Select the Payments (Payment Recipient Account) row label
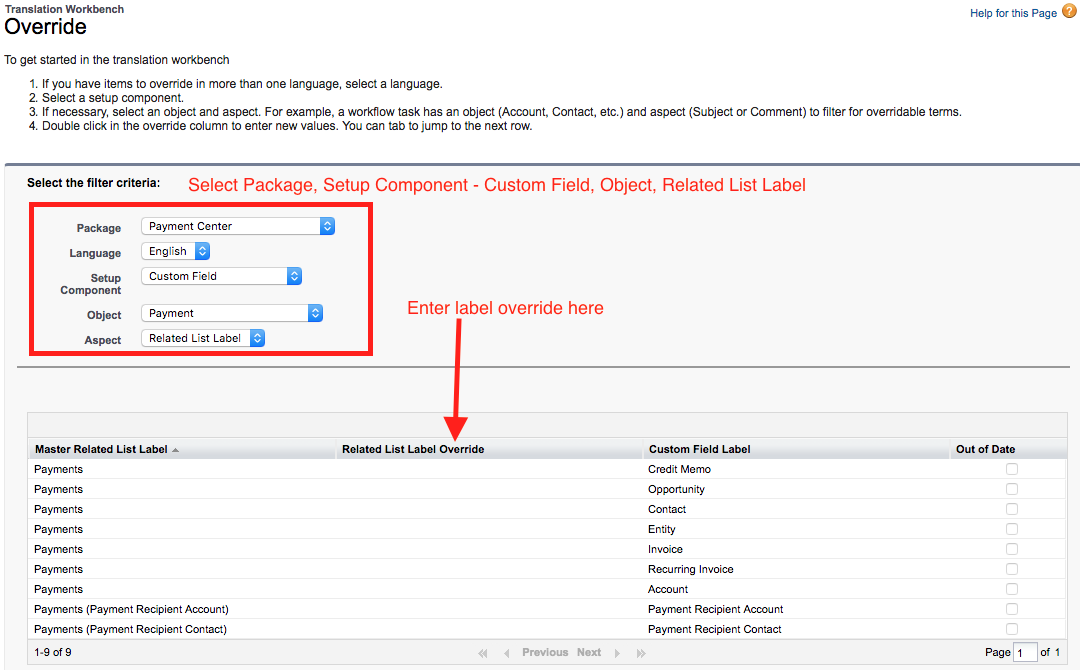This screenshot has height=670, width=1080. tap(131, 609)
